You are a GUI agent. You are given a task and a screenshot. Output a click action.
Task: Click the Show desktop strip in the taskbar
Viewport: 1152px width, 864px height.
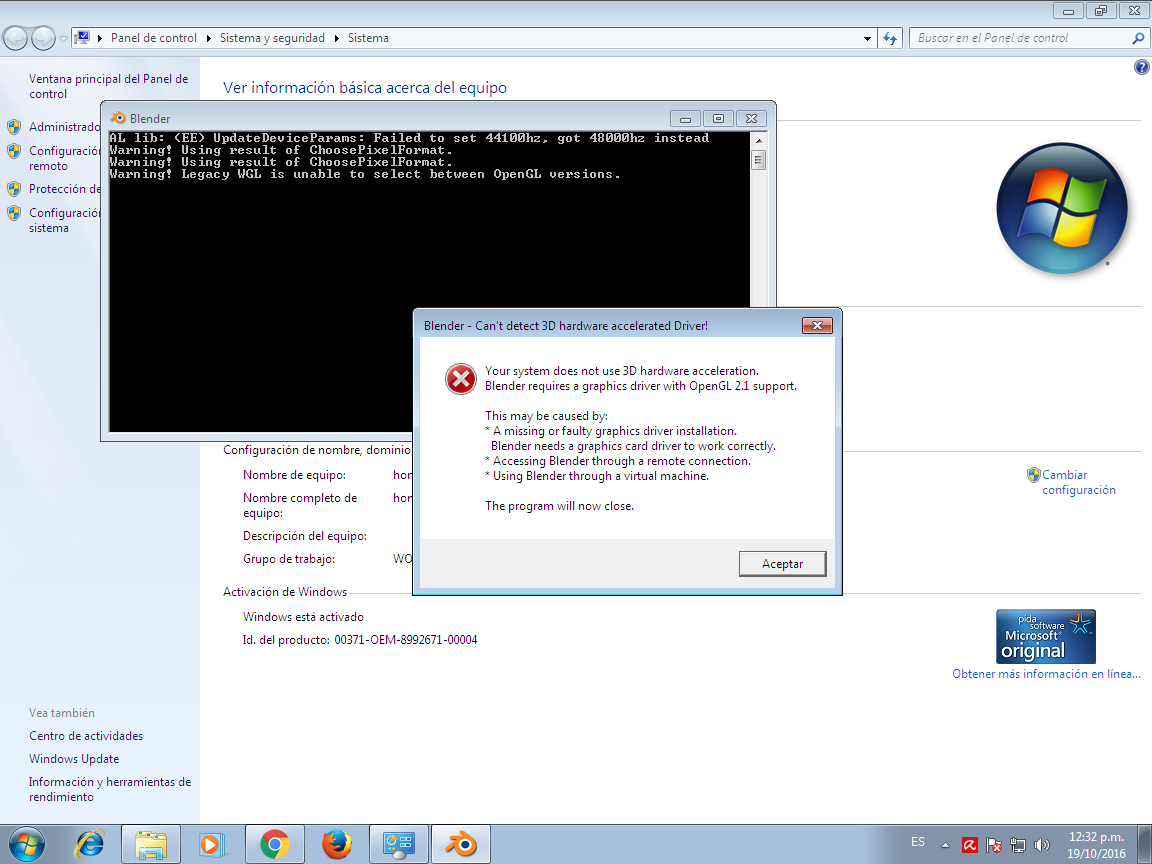click(x=1145, y=844)
